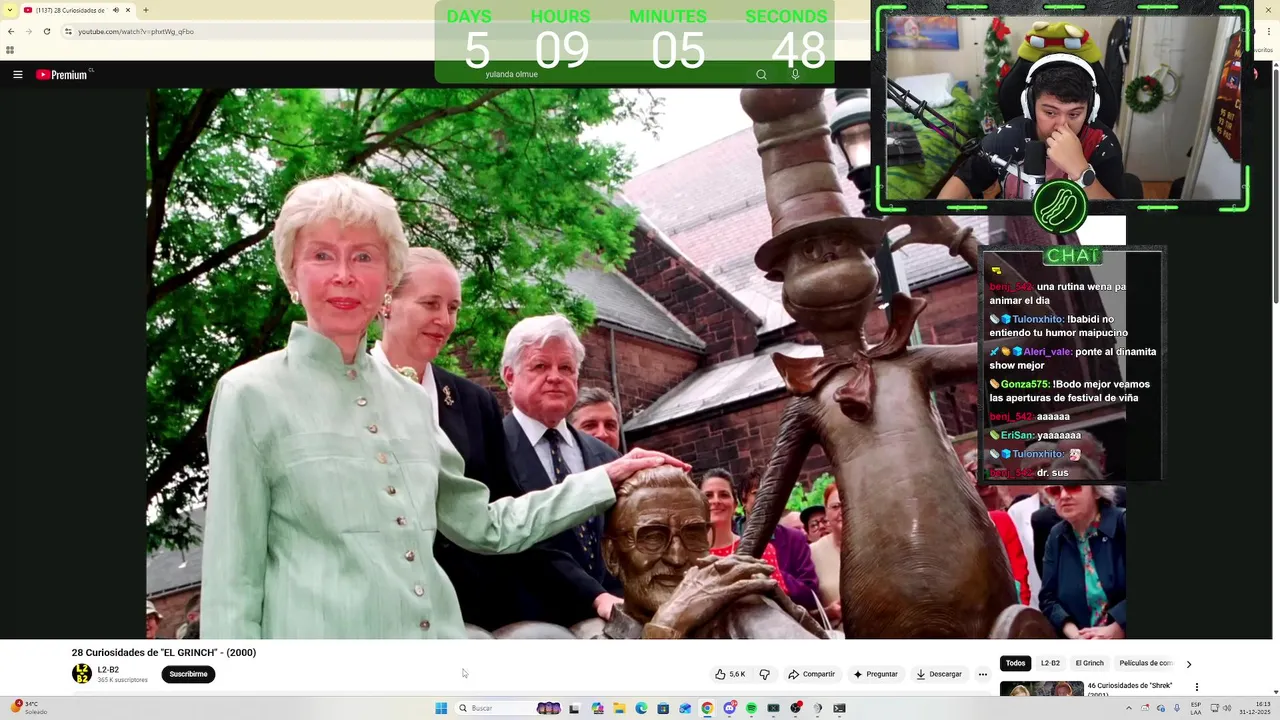Image resolution: width=1280 pixels, height=720 pixels.
Task: Download the video with Descargar
Action: 939,674
